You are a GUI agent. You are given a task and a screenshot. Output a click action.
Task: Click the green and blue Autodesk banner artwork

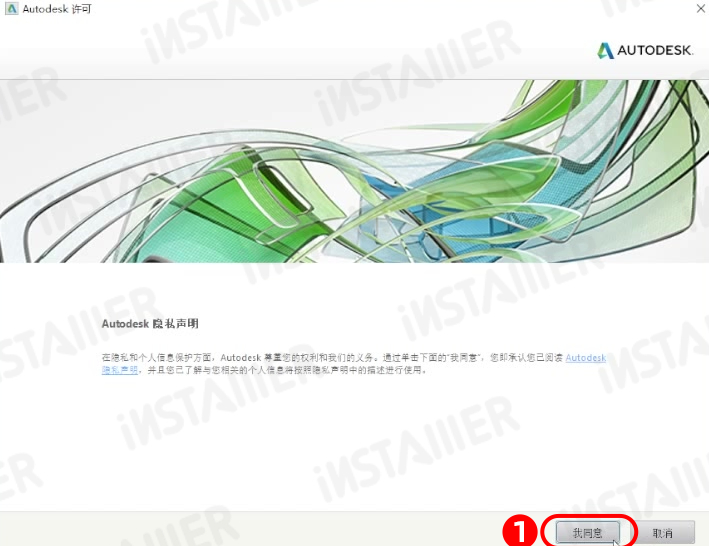coord(354,171)
